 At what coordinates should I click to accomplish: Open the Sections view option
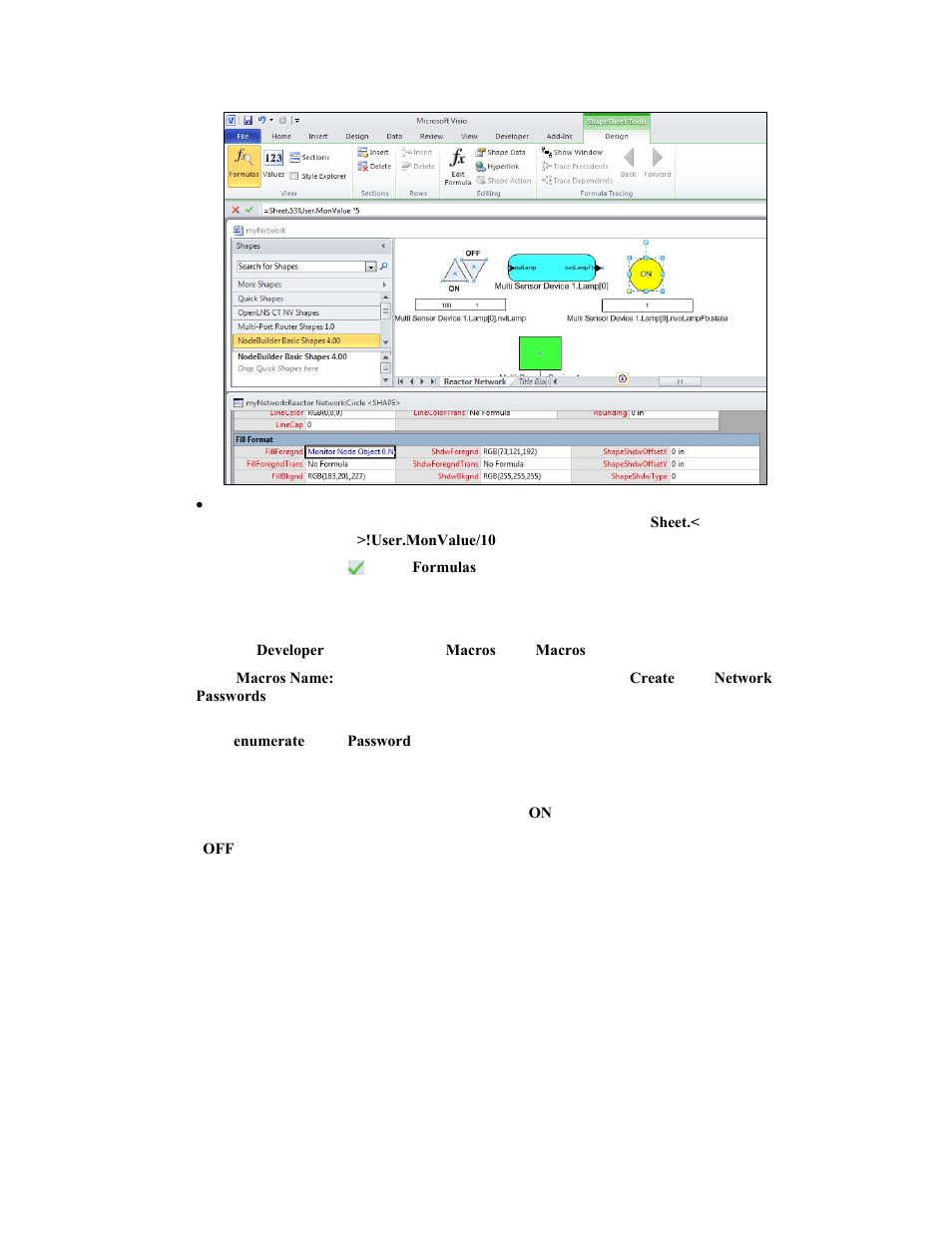(309, 158)
